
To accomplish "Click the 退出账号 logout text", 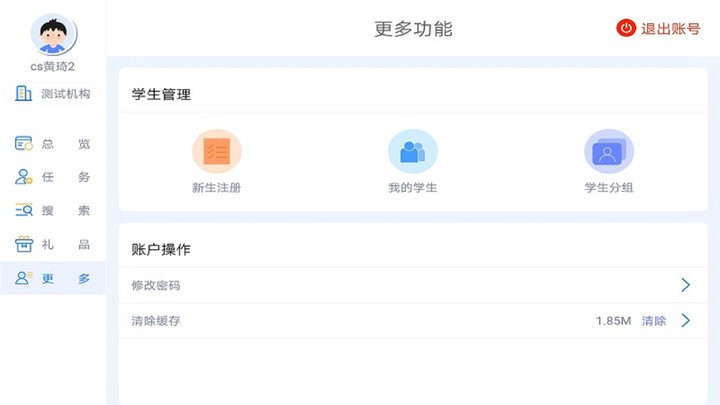I will click(670, 29).
